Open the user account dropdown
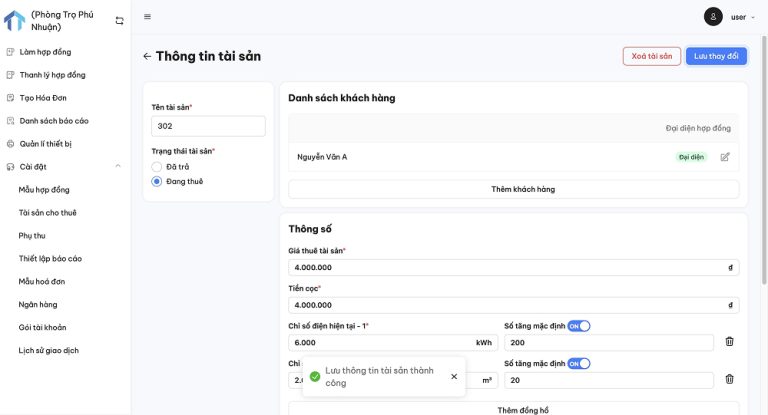 pyautogui.click(x=744, y=17)
